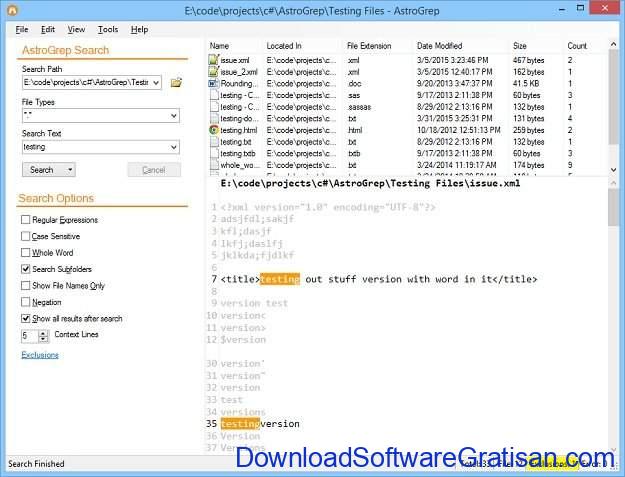Select the testing.txt file icon
This screenshot has width=625, height=477.
[x=214, y=142]
